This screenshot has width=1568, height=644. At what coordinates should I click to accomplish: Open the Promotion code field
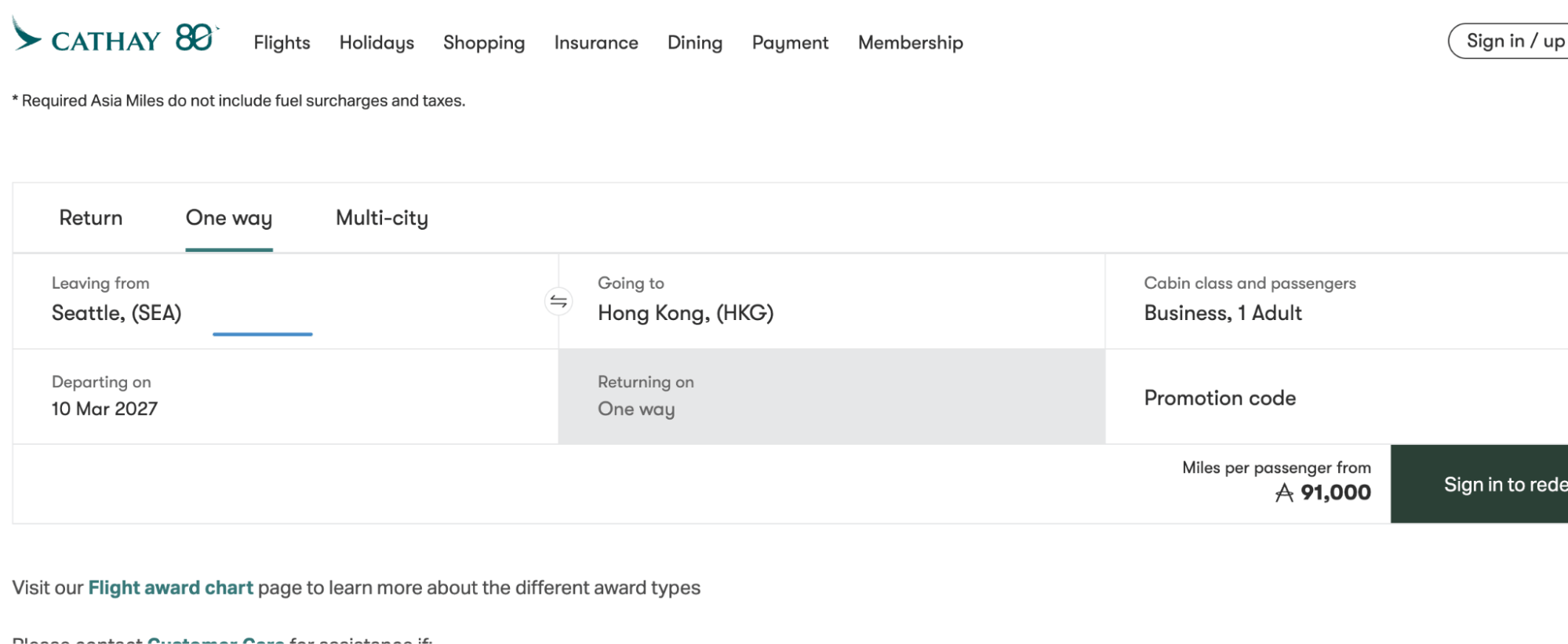(x=1337, y=398)
